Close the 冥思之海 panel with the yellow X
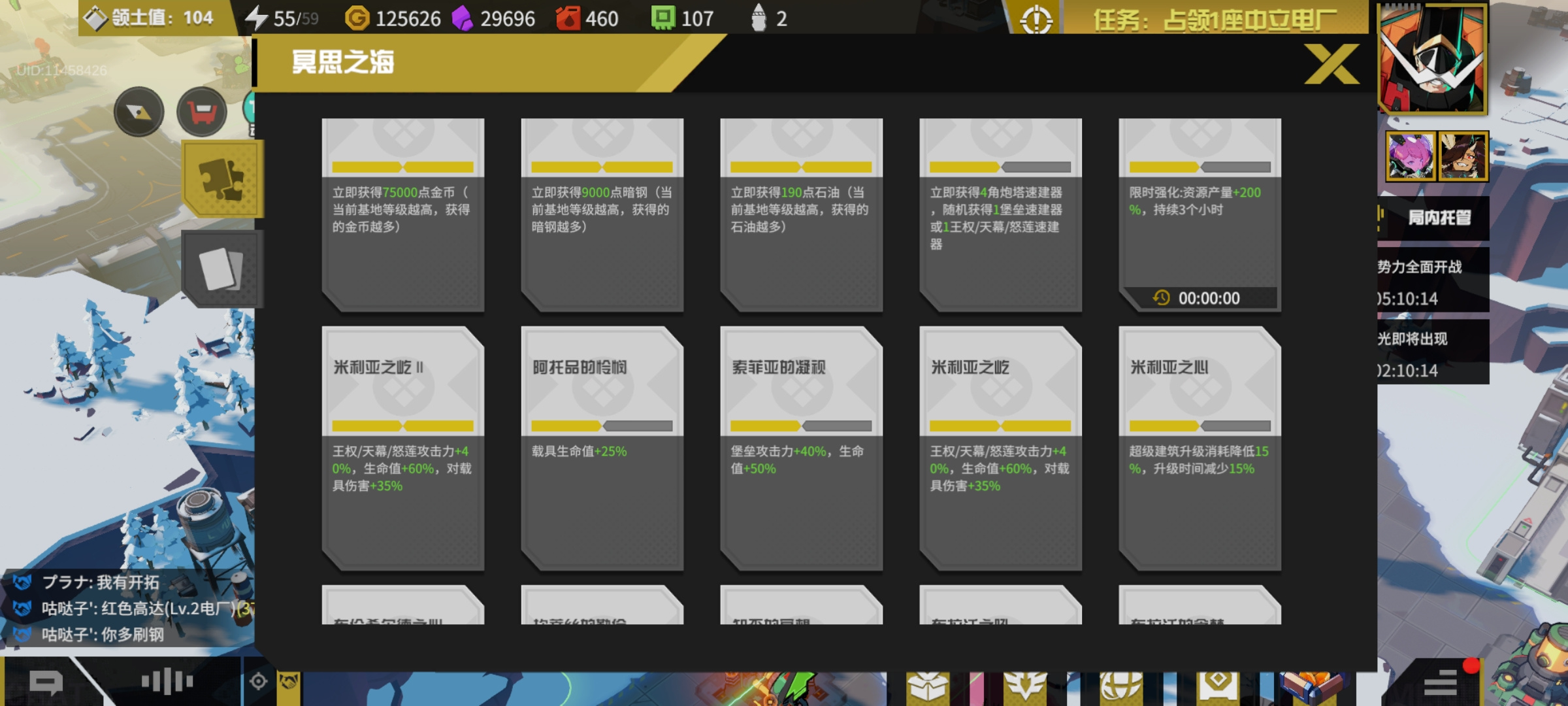This screenshot has height=706, width=1568. click(1331, 64)
